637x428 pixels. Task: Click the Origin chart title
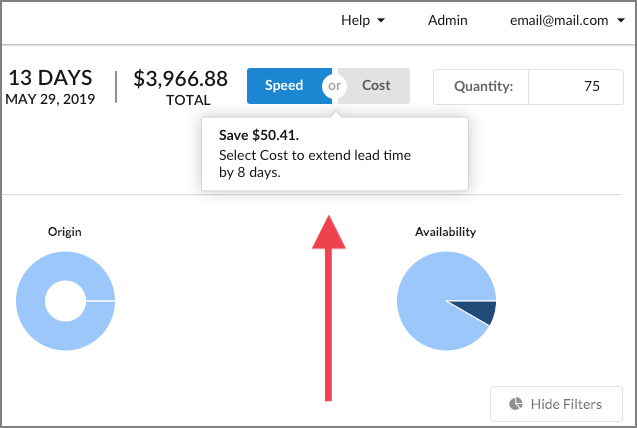tap(65, 232)
